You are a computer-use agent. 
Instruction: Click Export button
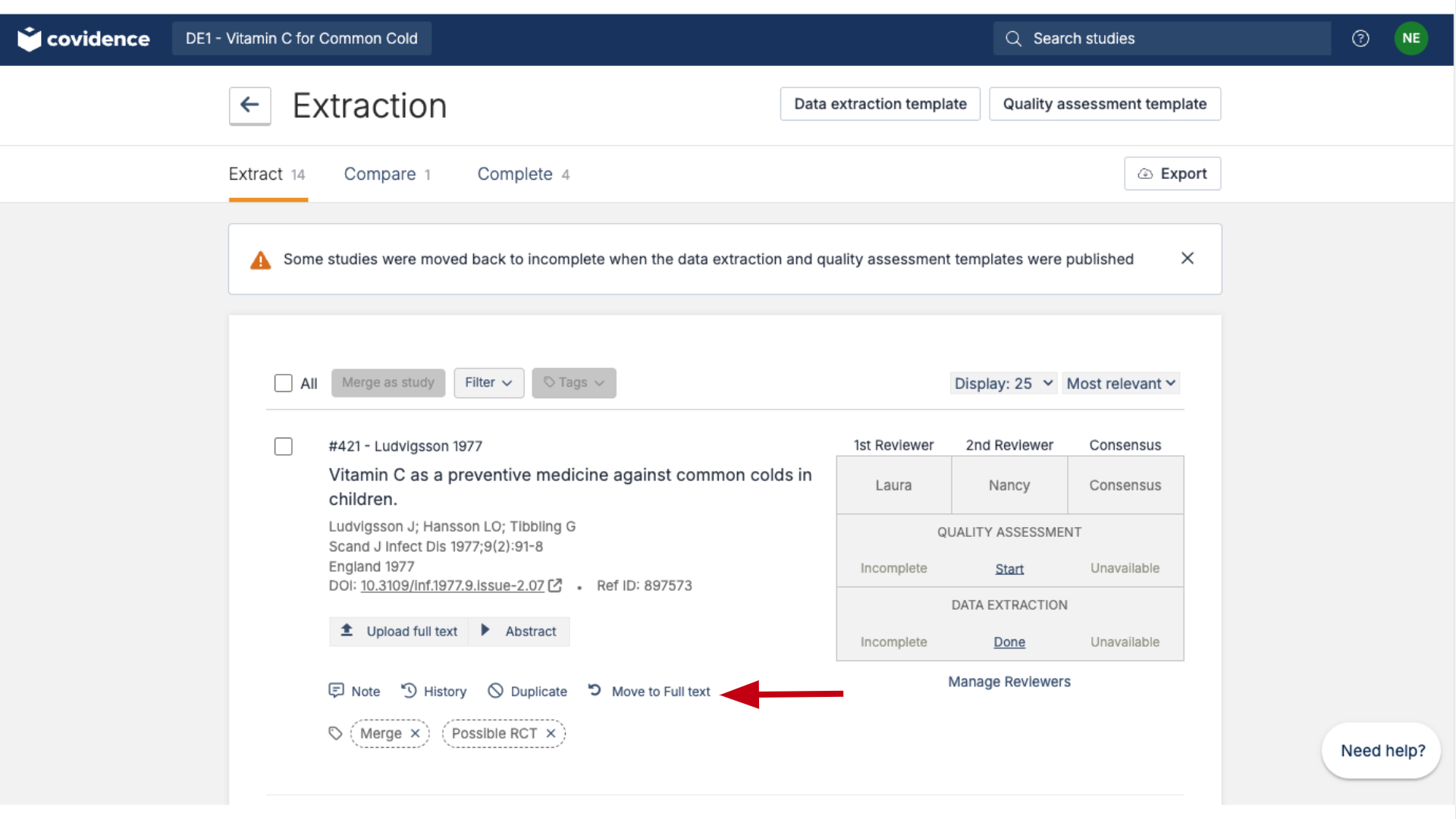1172,174
